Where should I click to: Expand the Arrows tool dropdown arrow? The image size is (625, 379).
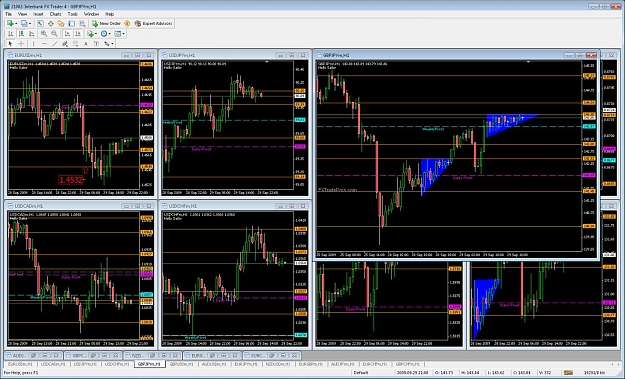pos(112,43)
